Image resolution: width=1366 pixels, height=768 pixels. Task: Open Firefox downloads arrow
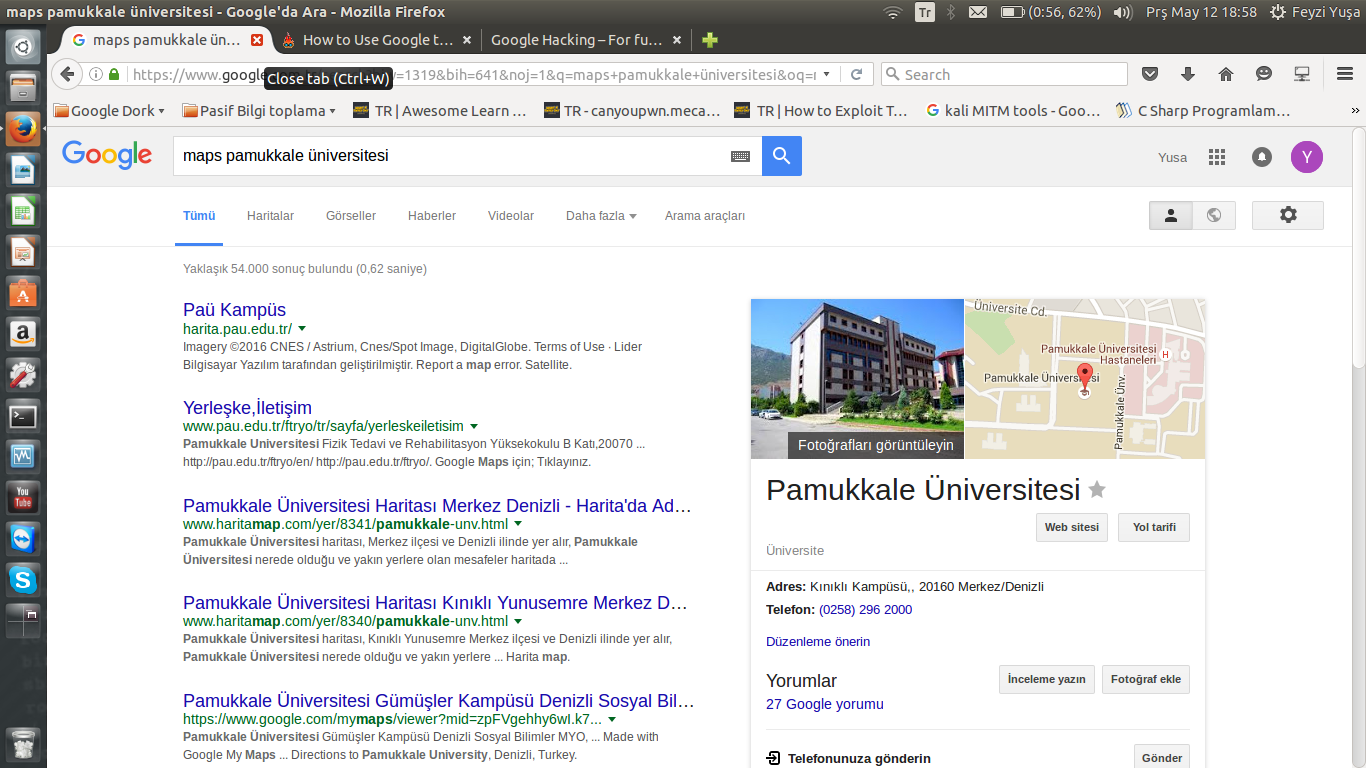pos(1188,74)
